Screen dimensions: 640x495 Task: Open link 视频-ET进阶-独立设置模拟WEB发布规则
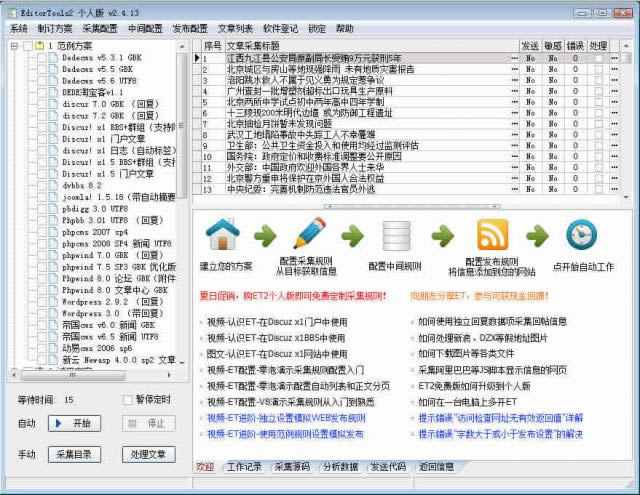point(286,418)
